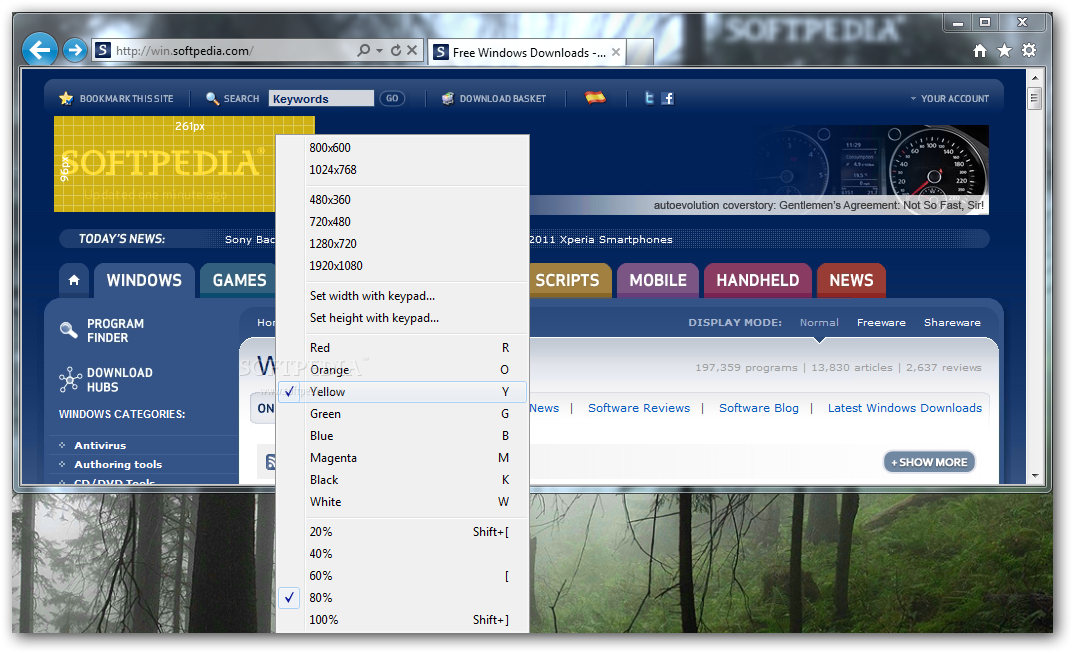Click the Bookmark This Site star icon

pos(66,99)
